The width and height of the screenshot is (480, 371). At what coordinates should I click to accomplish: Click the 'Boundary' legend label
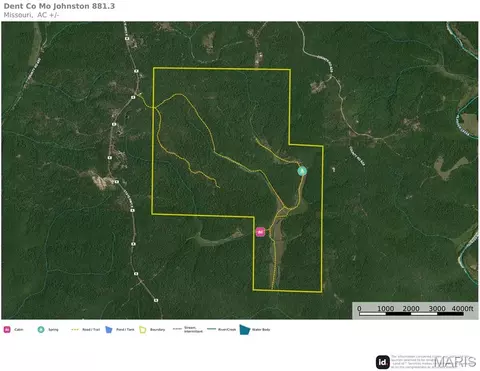(x=157, y=330)
